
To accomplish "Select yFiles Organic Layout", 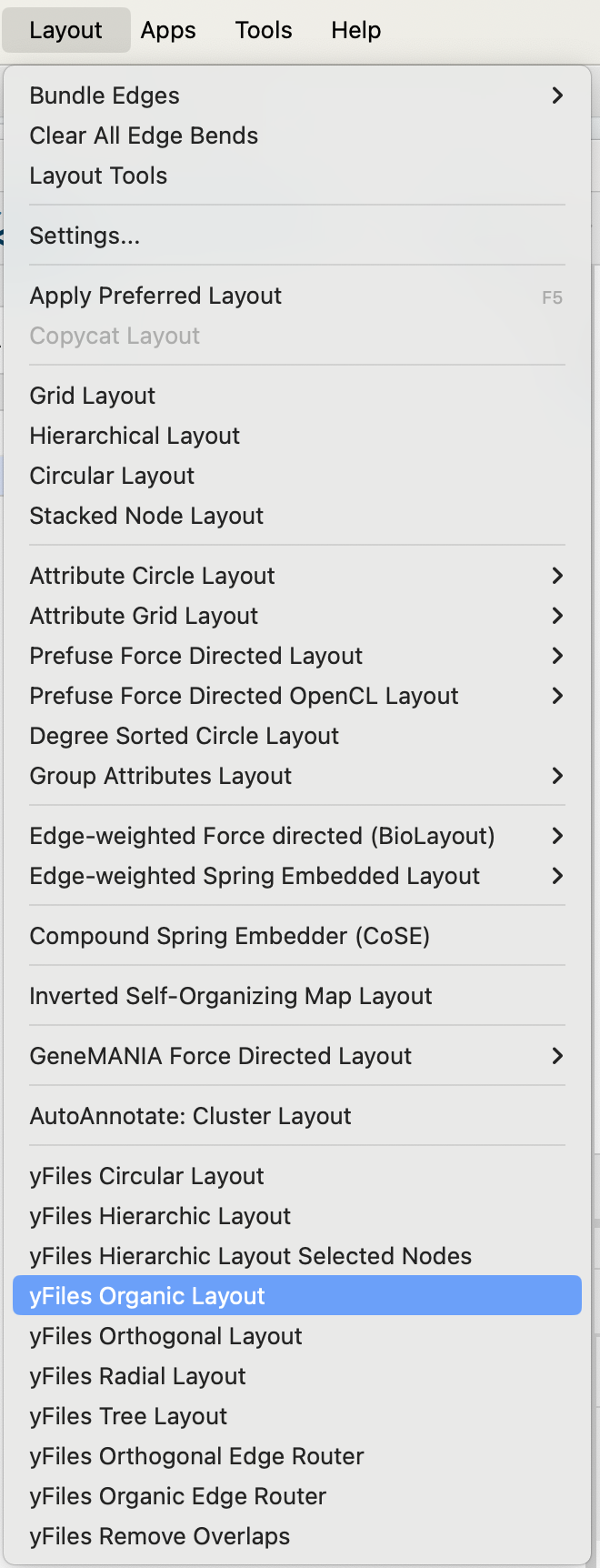I will 147,1296.
